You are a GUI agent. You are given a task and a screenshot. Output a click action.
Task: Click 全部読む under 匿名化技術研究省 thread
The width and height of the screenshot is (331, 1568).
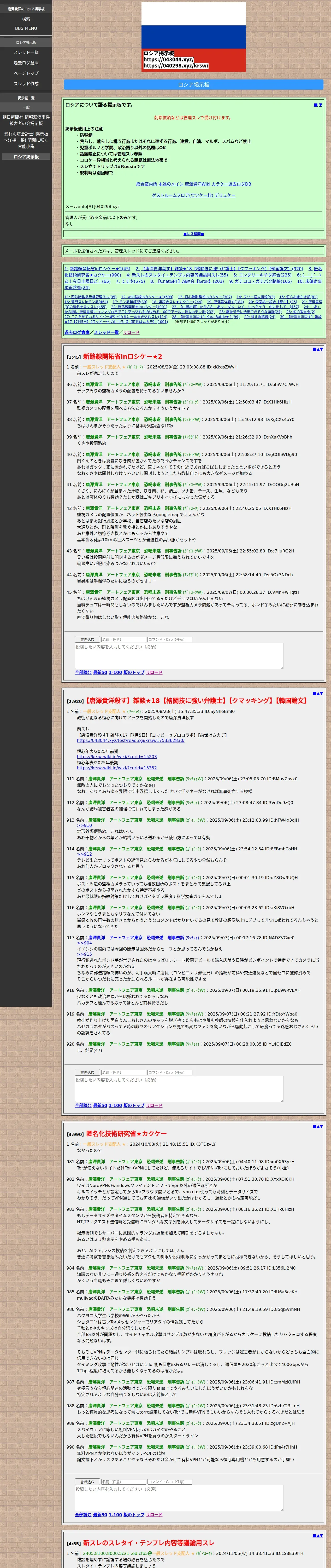pos(83,1514)
